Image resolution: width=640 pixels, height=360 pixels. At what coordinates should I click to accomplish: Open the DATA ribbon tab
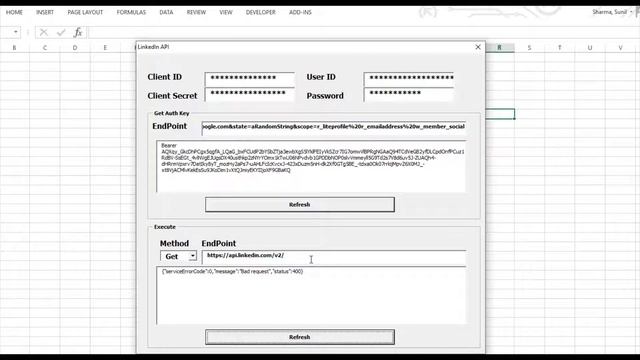166,12
